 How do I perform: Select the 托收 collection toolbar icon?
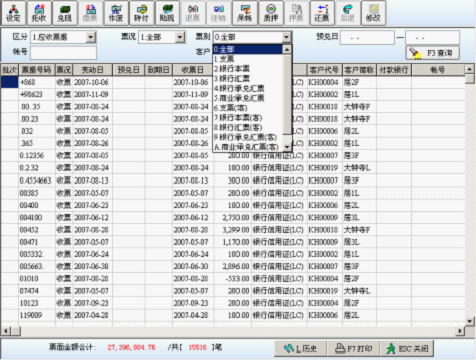39,13
